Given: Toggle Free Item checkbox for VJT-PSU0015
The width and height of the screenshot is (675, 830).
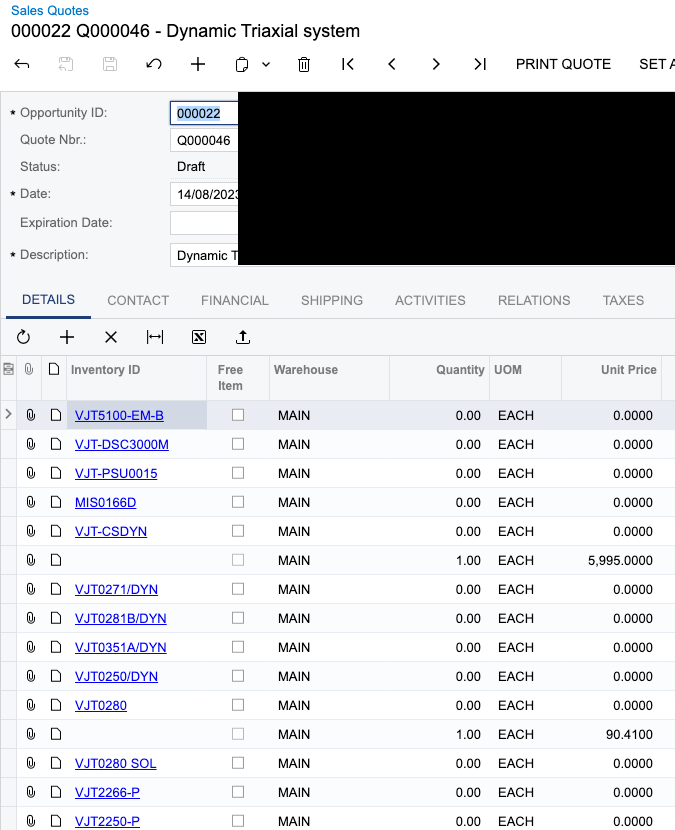Looking at the screenshot, I should [238, 473].
